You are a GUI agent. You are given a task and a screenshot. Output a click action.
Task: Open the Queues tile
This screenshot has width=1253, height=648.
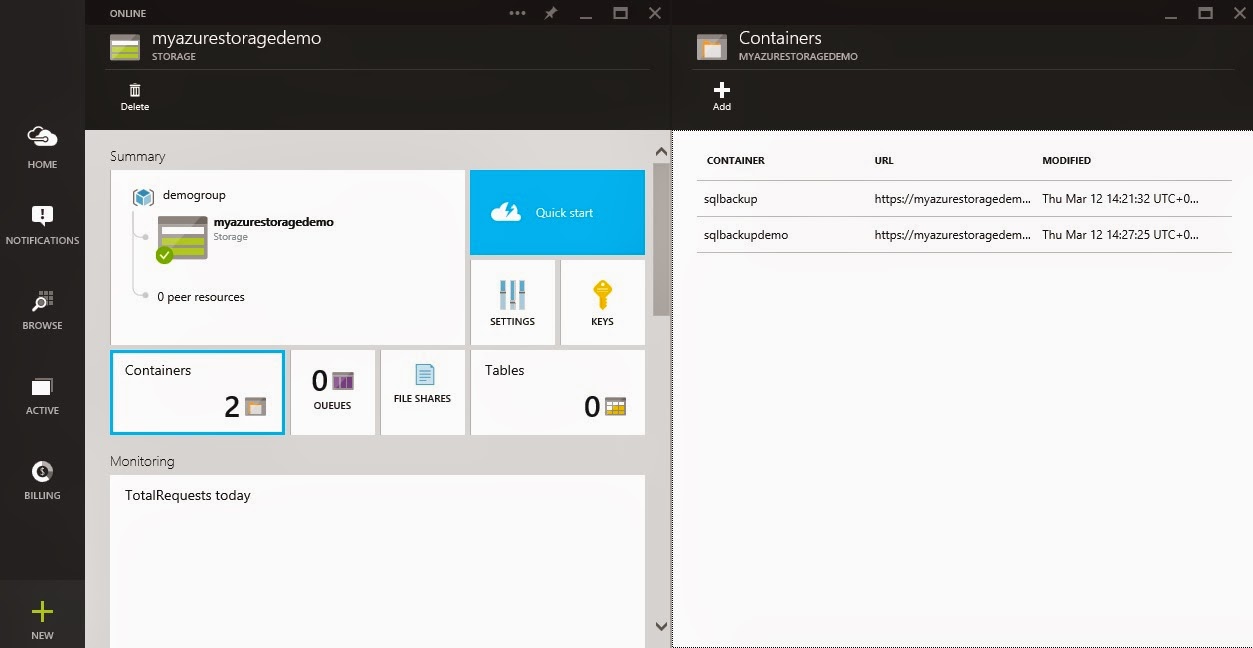[332, 392]
